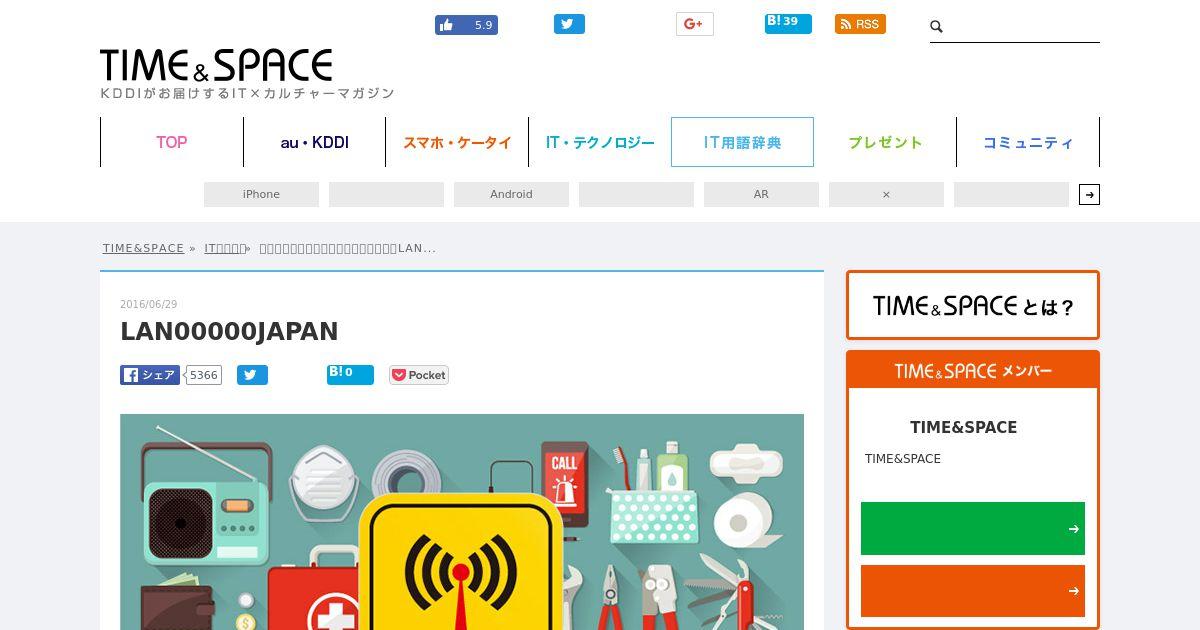This screenshot has width=1200, height=630.
Task: Select the TOP navigation tab
Action: pyautogui.click(x=172, y=142)
